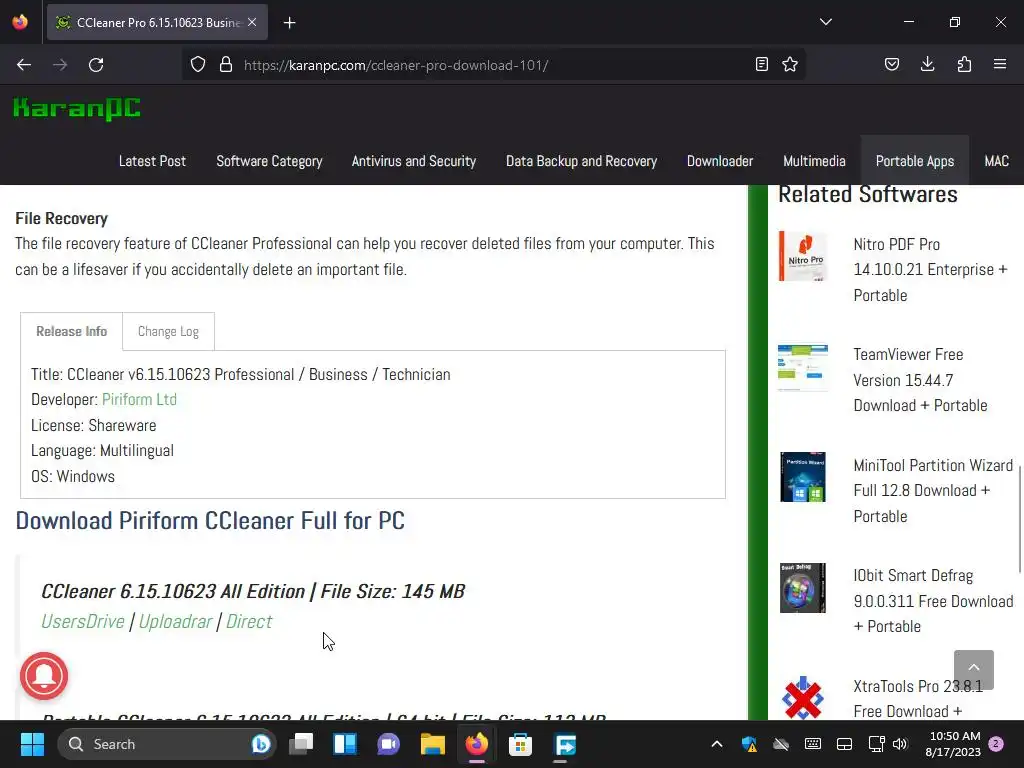Open a new browser tab
The height and width of the screenshot is (768, 1024).
coord(289,23)
